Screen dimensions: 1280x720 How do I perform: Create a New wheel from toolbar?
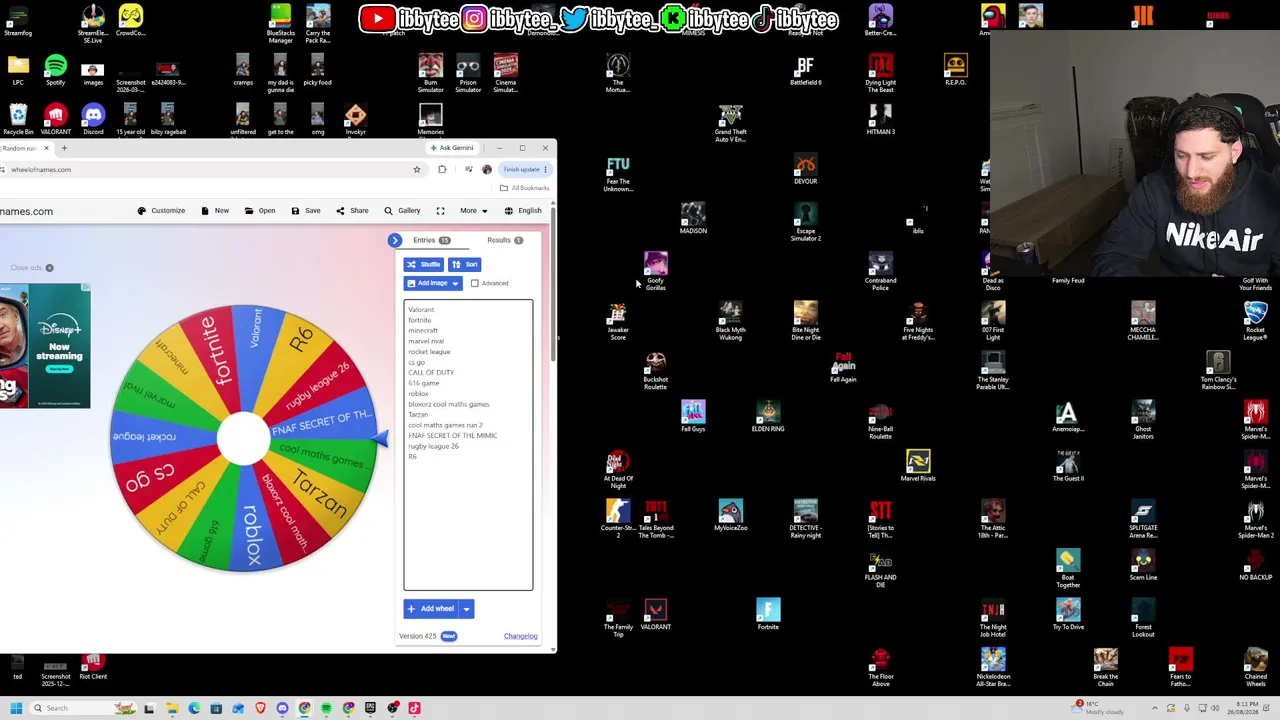[215, 211]
